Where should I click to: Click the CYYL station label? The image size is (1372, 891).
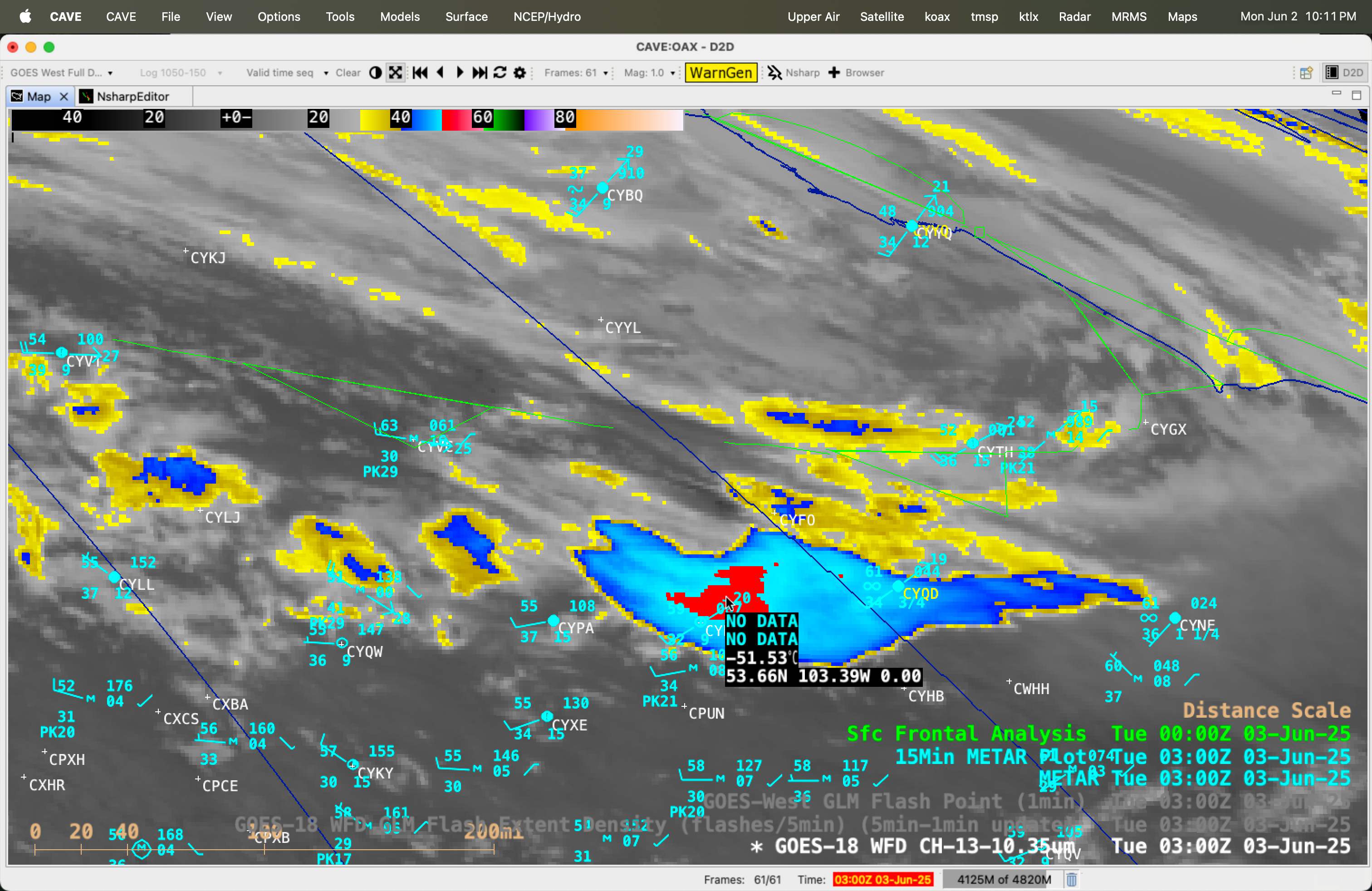click(x=623, y=328)
